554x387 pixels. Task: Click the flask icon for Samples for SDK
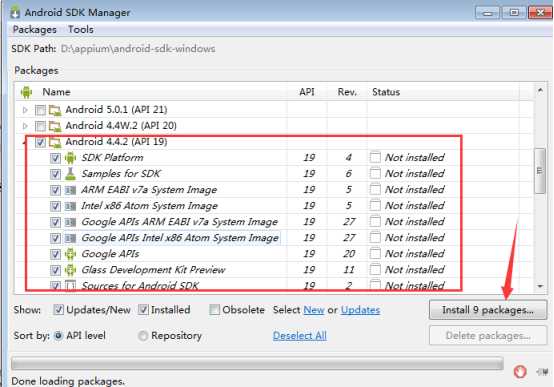pos(70,174)
